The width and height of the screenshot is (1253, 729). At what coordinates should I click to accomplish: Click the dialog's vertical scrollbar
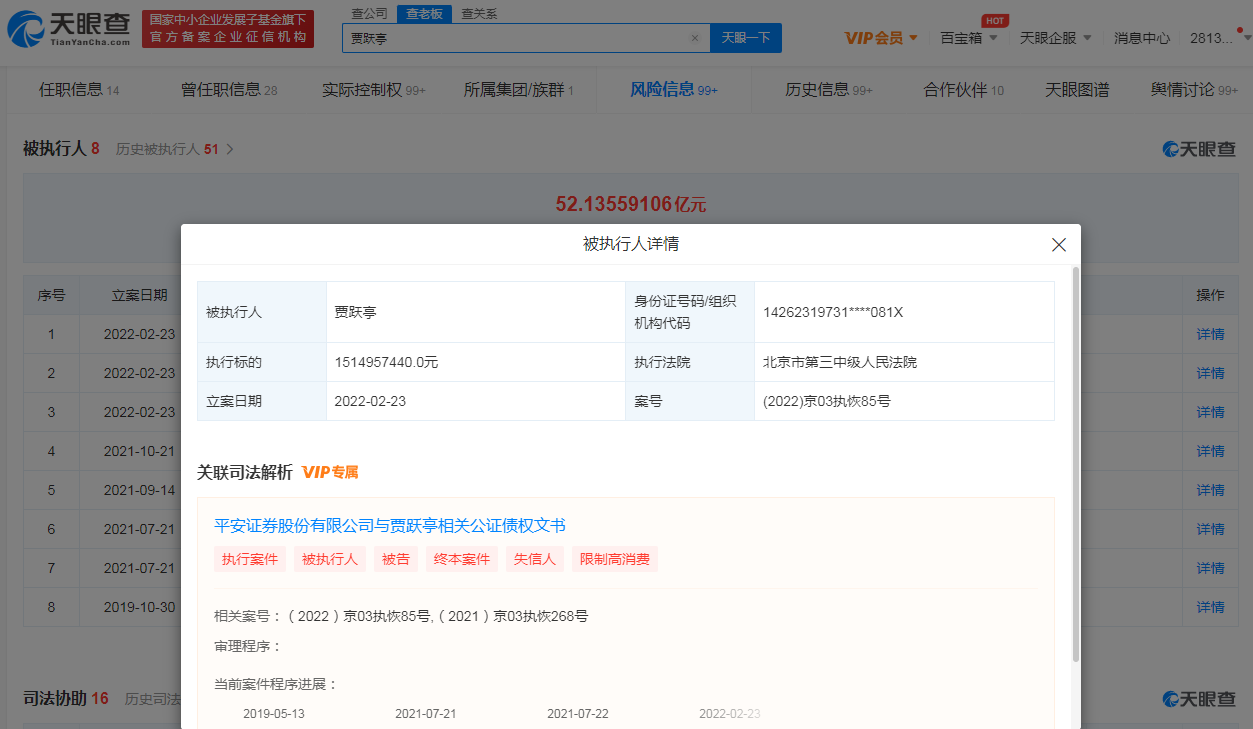(1075, 460)
